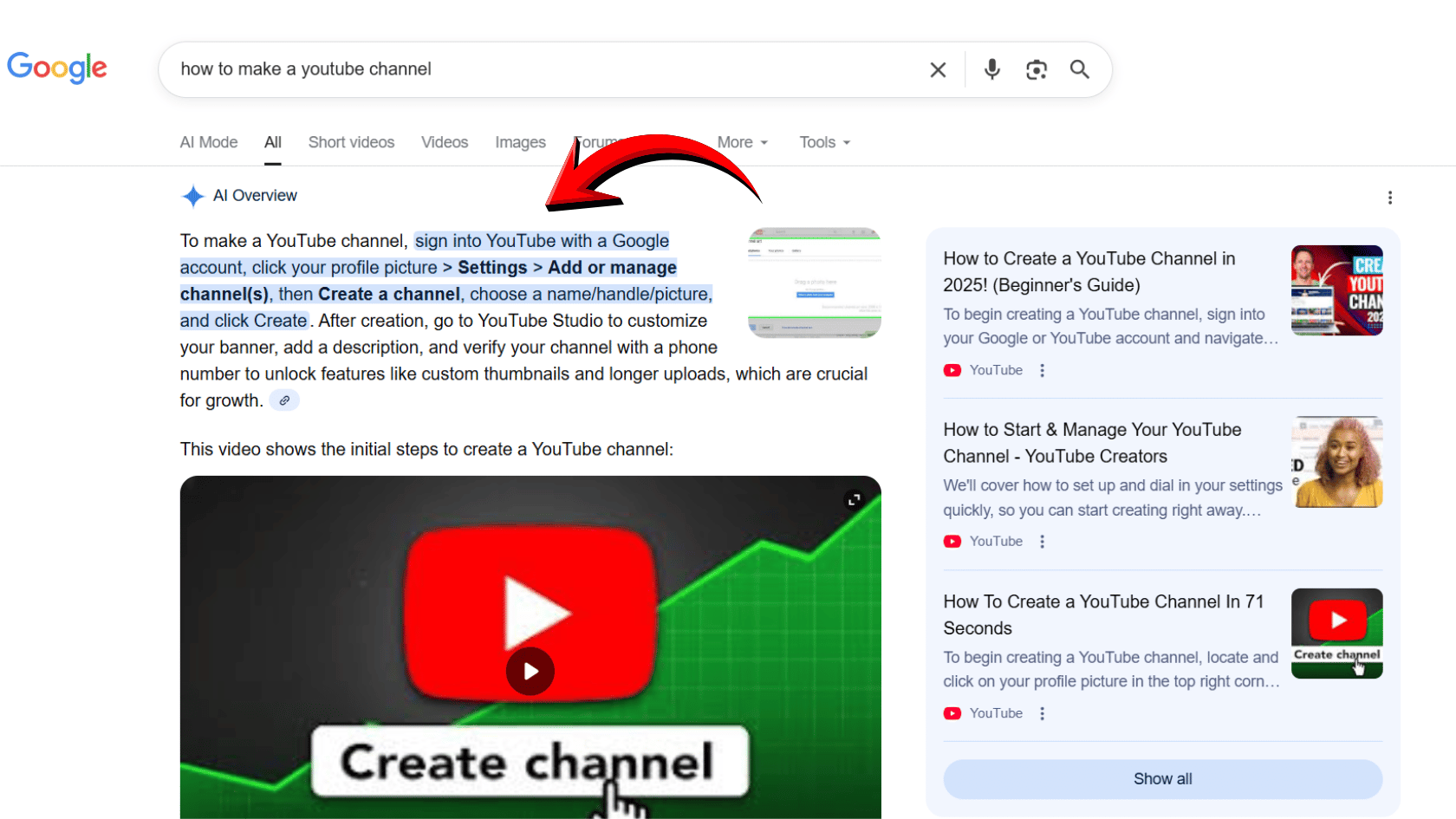Click the 'This video shows the initial steps' text

tap(426, 450)
